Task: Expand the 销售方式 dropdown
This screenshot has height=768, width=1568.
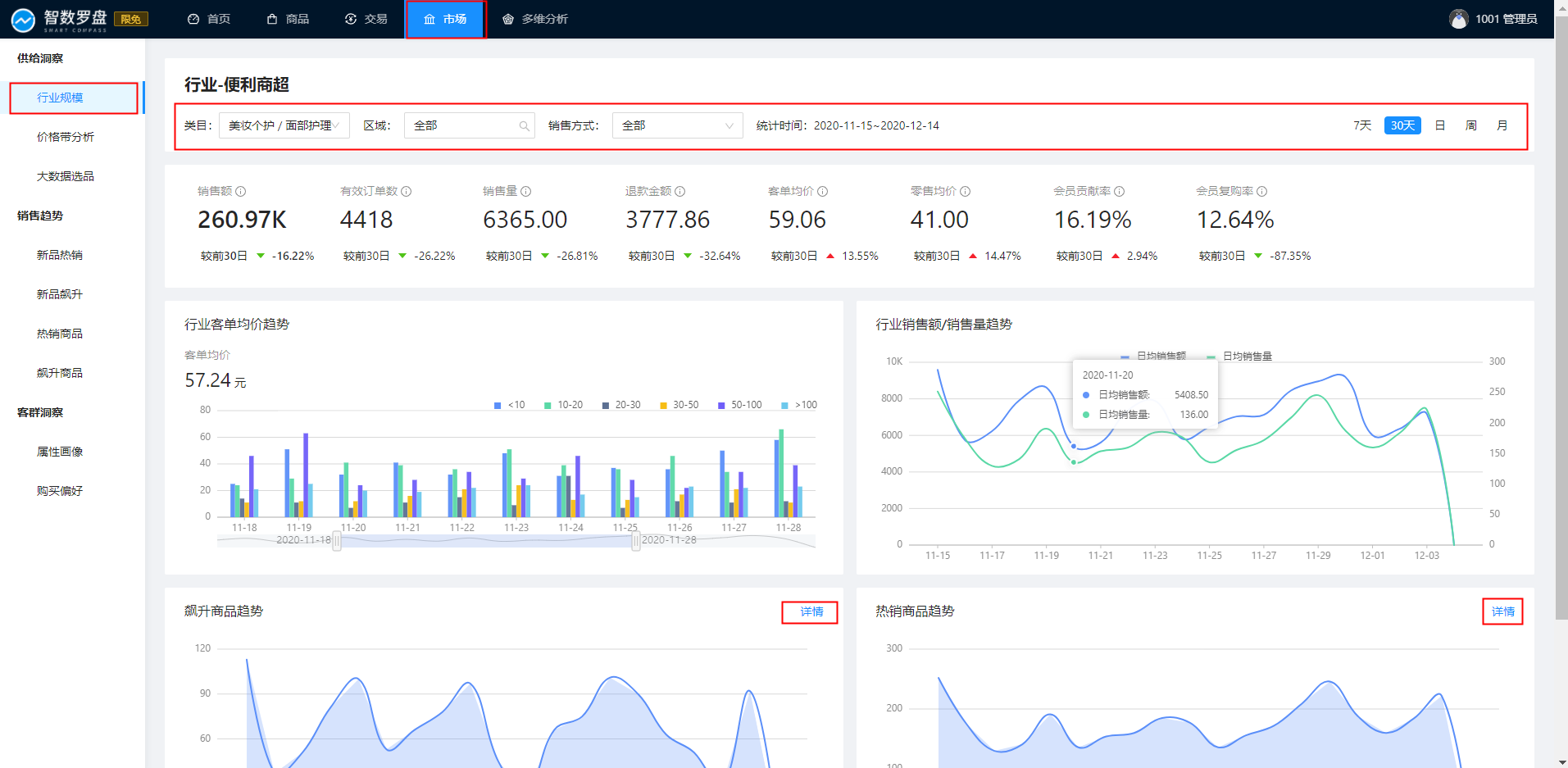Action: pyautogui.click(x=677, y=125)
